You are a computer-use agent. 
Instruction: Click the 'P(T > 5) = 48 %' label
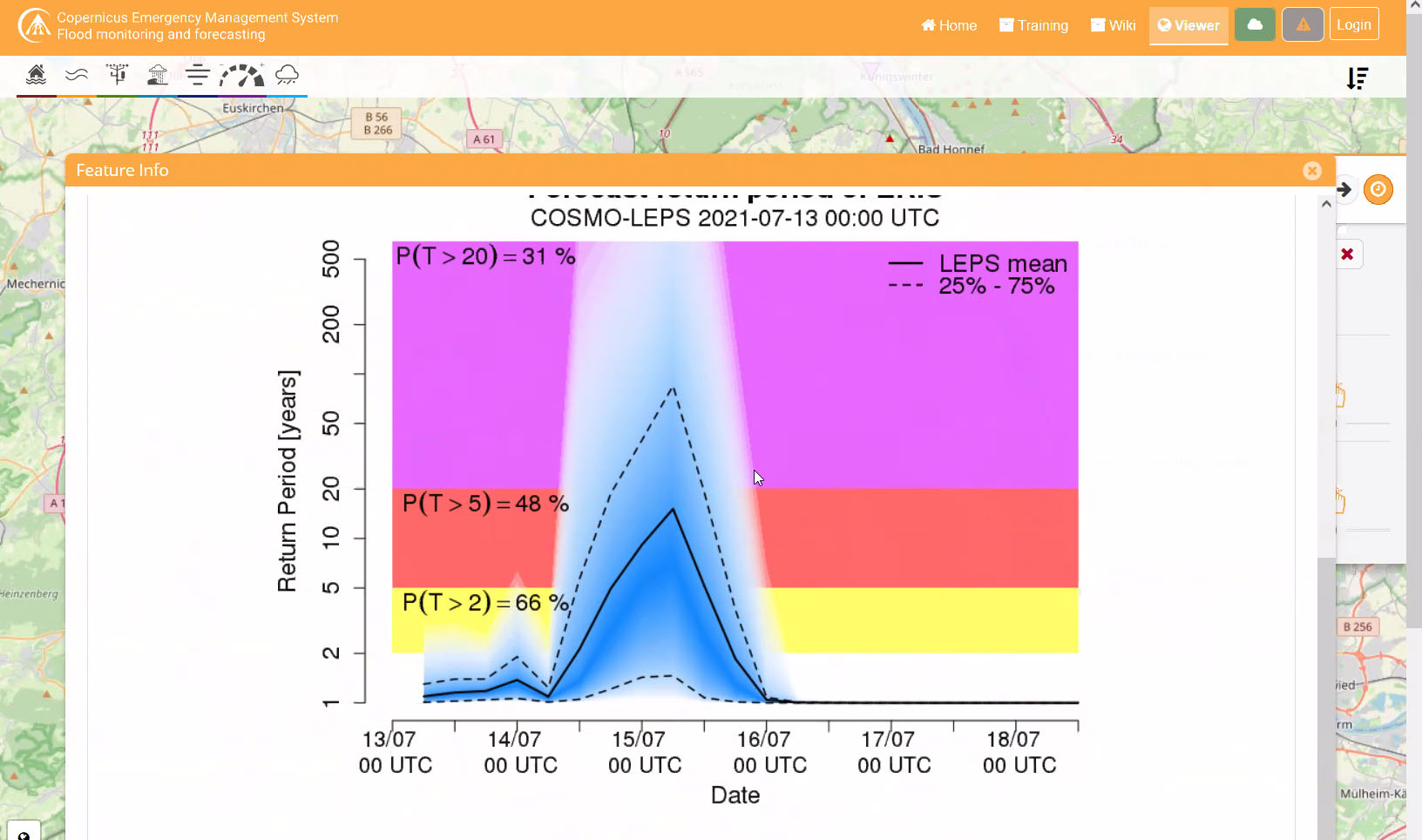tap(485, 504)
